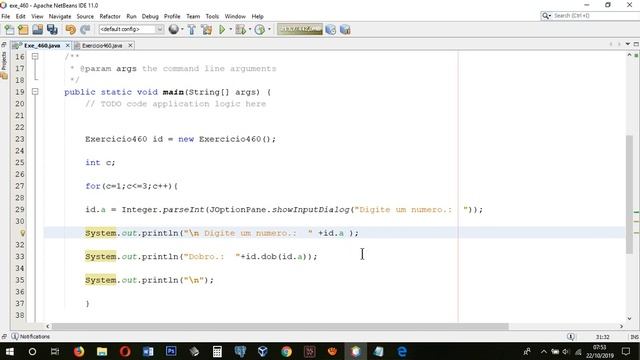Open the Source menu
This screenshot has width=640, height=360.
pyautogui.click(x=85, y=16)
